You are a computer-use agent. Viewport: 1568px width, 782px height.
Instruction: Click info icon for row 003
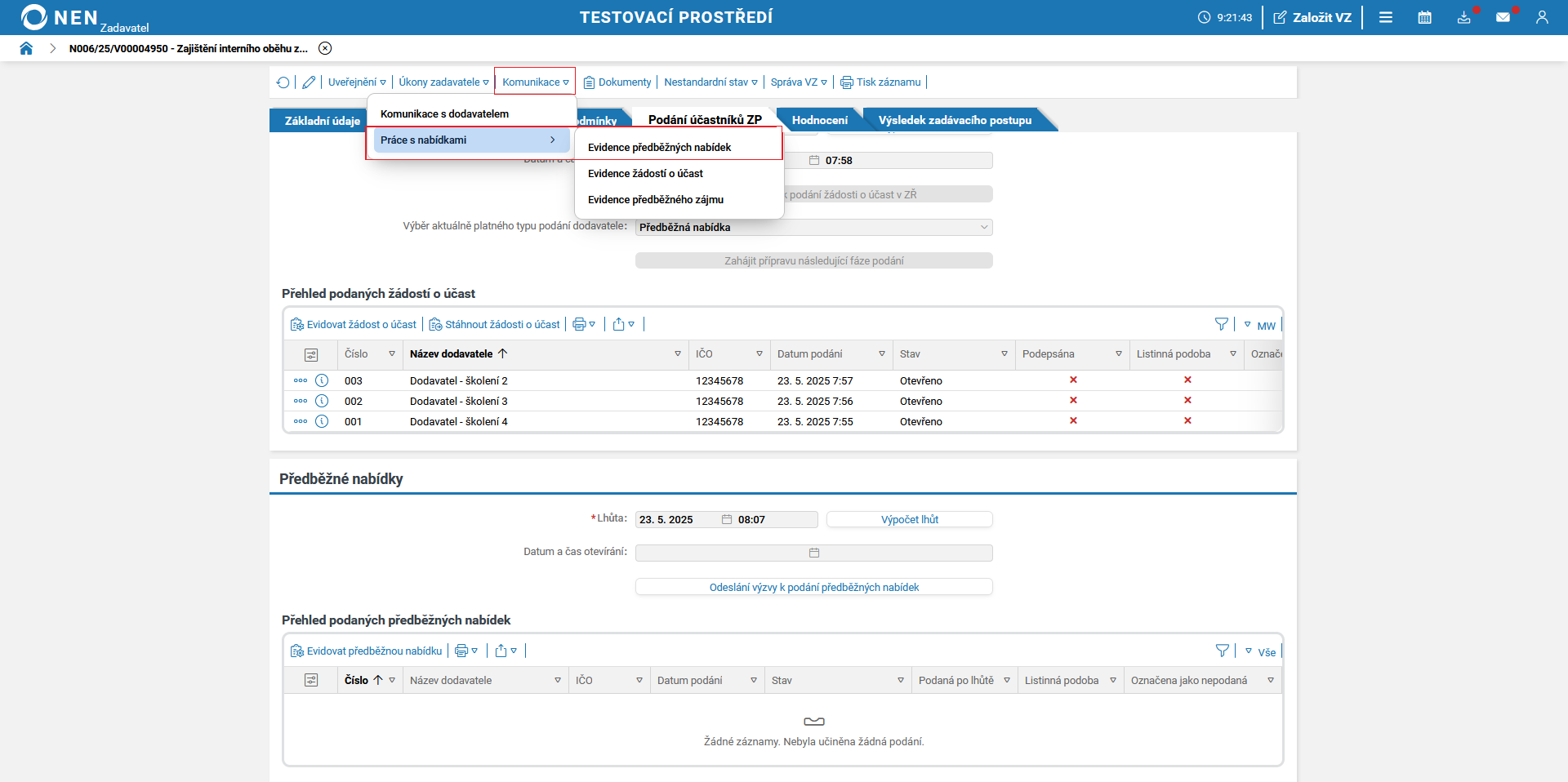click(x=322, y=380)
